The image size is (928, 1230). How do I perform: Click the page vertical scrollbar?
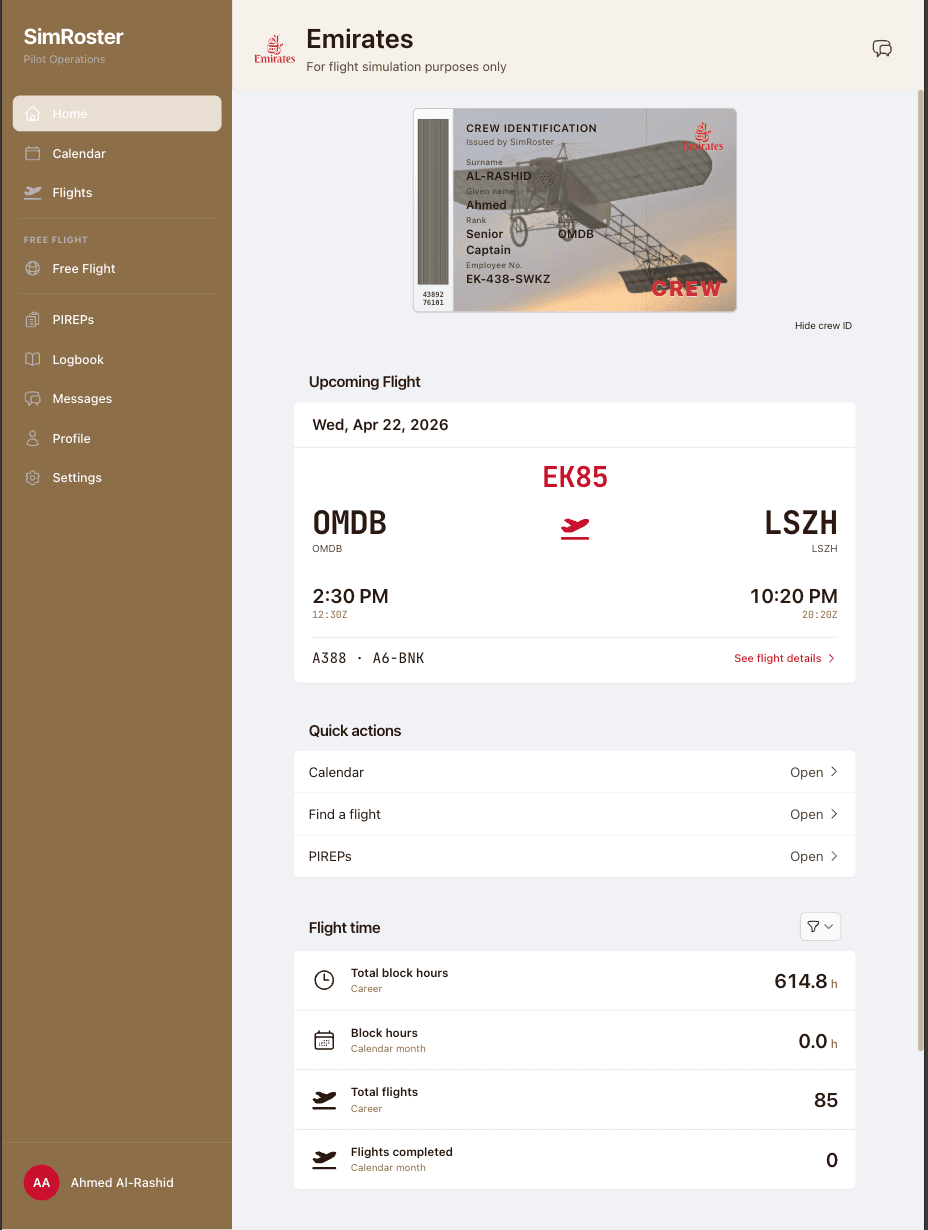coord(922,570)
